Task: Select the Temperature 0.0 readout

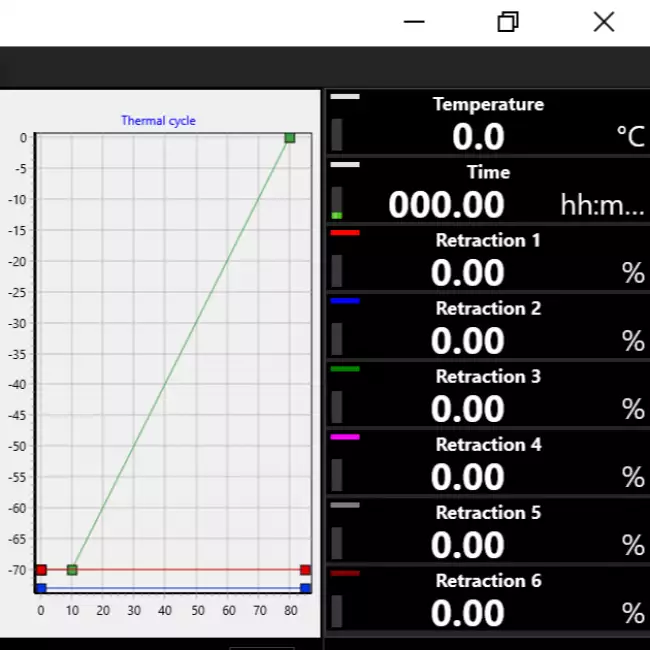Action: coord(478,137)
